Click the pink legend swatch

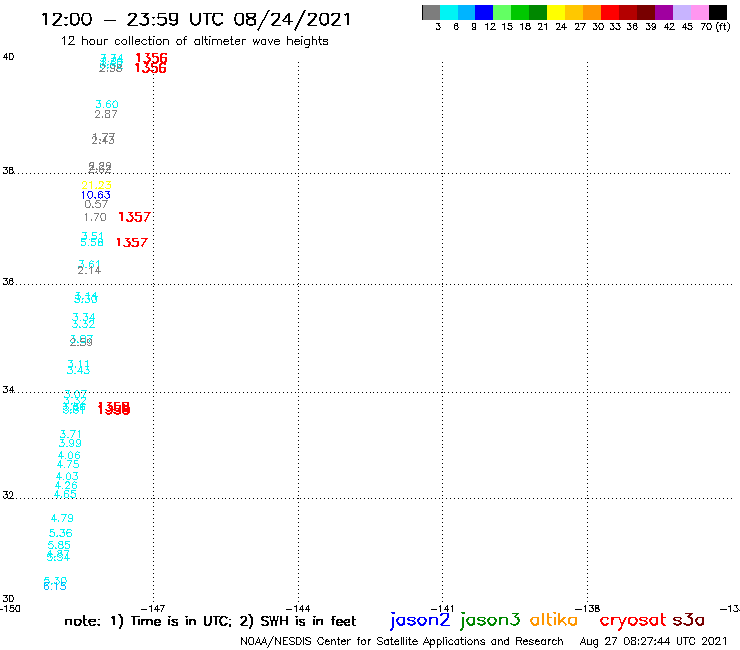click(699, 12)
